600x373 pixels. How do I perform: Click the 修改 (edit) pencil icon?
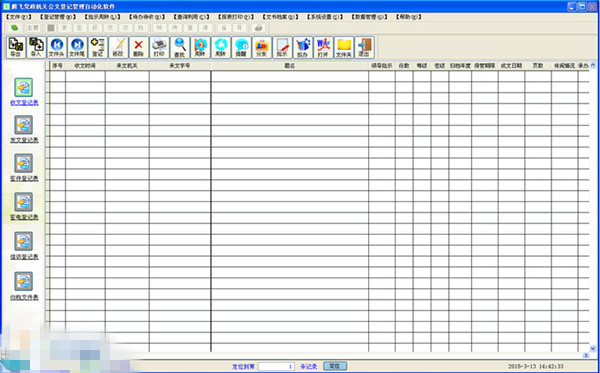click(118, 47)
